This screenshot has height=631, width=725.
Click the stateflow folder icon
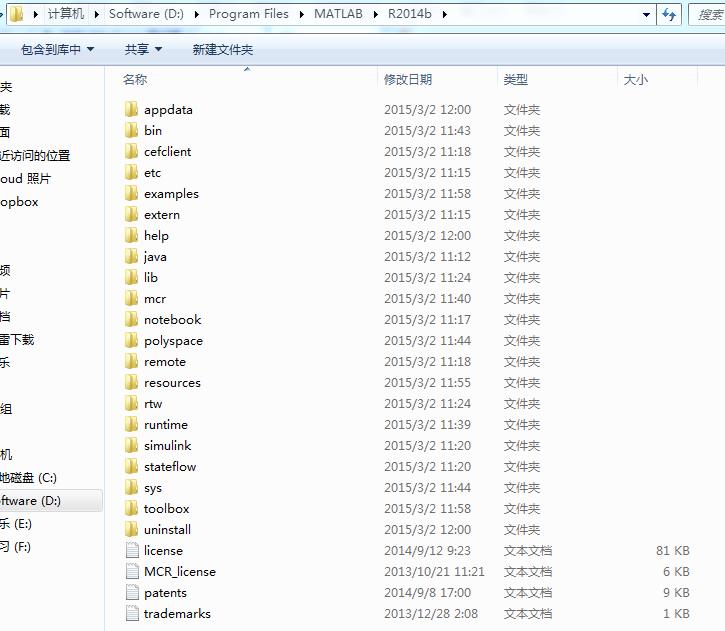click(132, 466)
